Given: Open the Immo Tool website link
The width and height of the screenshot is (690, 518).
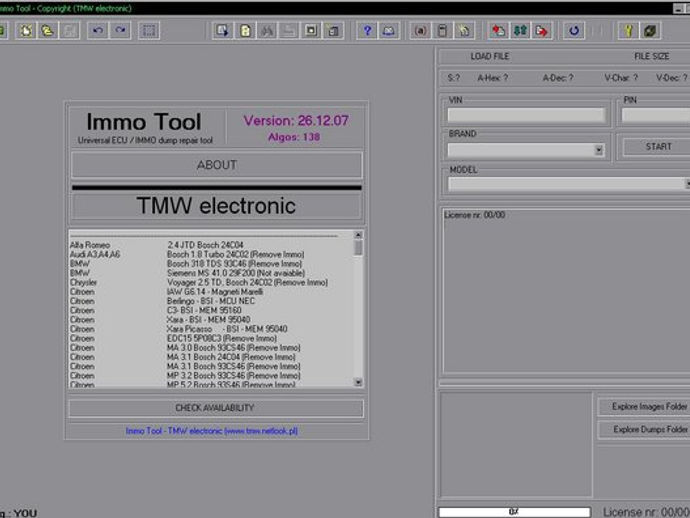Looking at the screenshot, I should tap(212, 431).
